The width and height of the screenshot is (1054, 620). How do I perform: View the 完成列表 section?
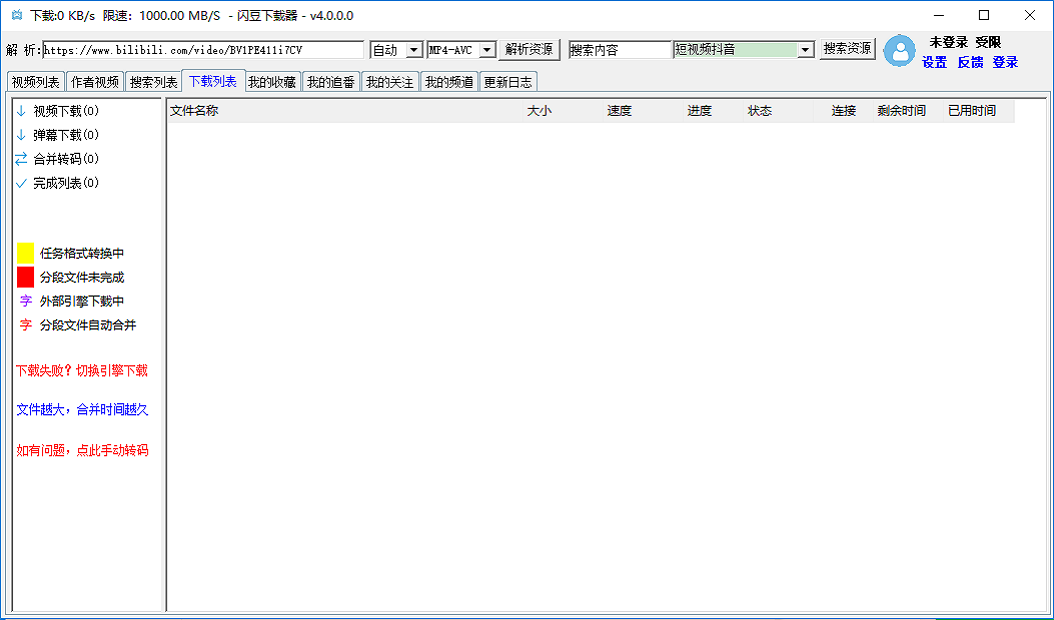click(58, 183)
